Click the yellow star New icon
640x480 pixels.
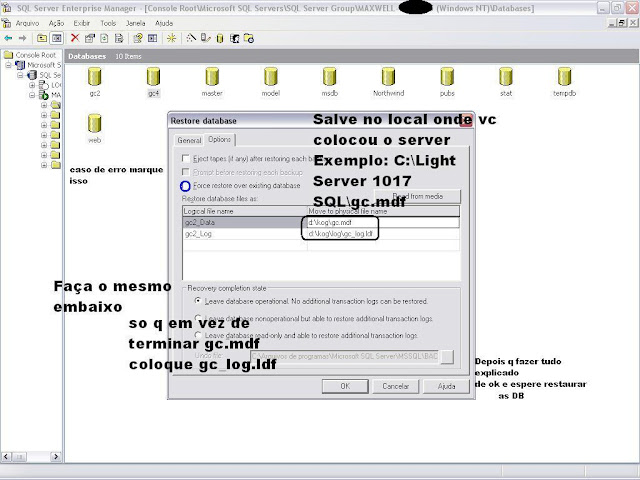[x=171, y=38]
